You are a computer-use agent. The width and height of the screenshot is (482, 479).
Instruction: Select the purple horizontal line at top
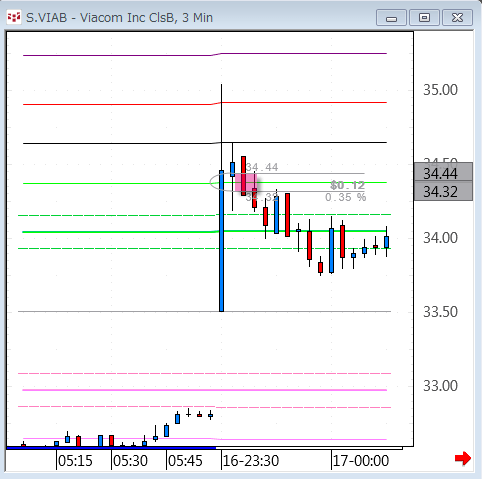click(x=205, y=54)
